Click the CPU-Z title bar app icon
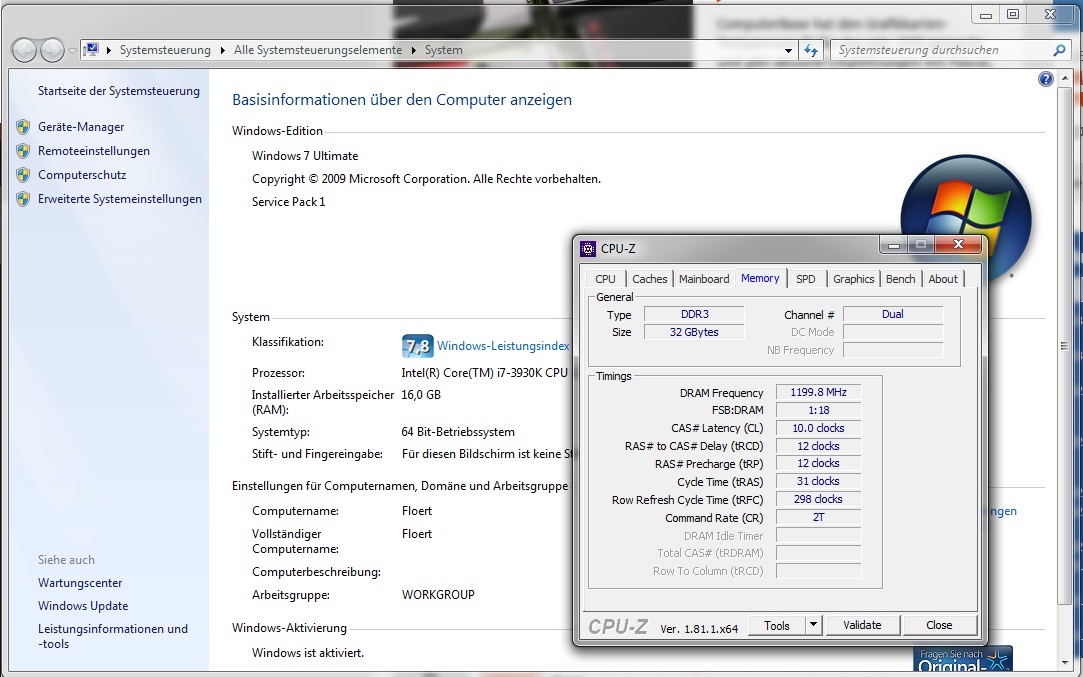 pyautogui.click(x=588, y=249)
